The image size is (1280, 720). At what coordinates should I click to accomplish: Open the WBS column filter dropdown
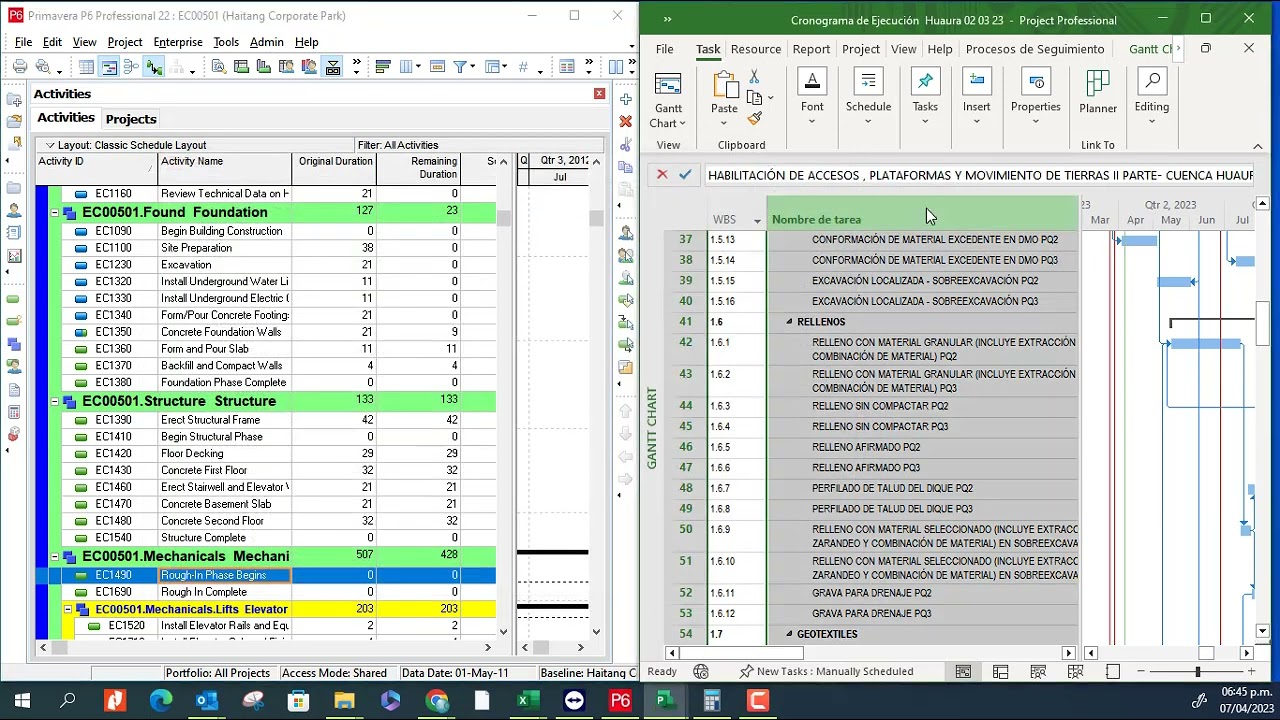pos(757,220)
